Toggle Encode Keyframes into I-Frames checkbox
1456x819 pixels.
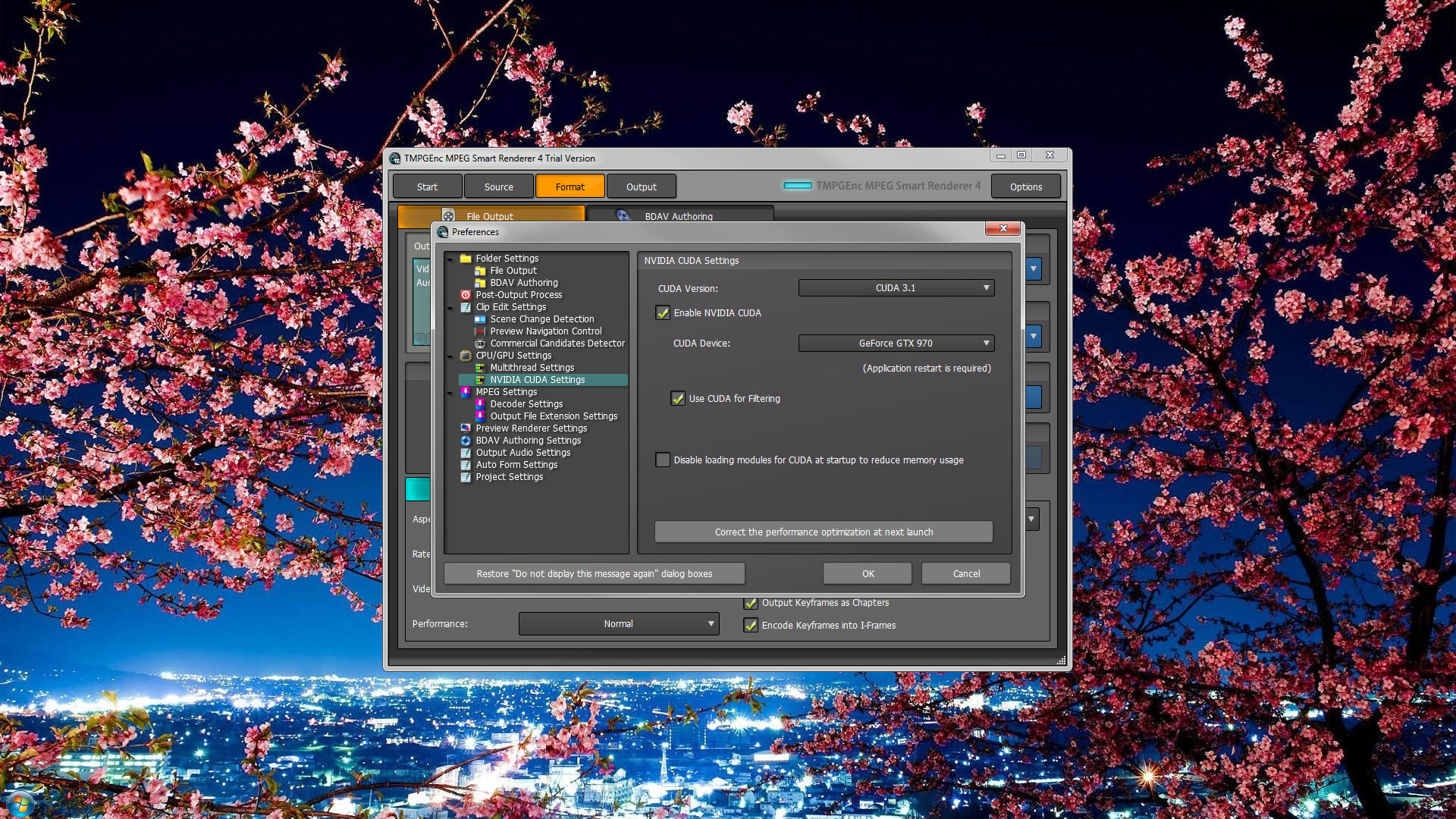(x=751, y=626)
